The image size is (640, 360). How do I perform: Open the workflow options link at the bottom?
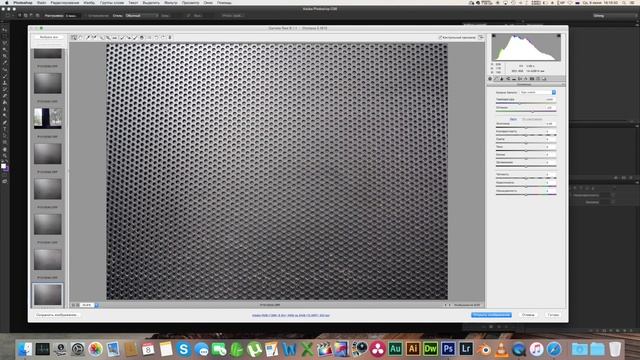(x=290, y=316)
